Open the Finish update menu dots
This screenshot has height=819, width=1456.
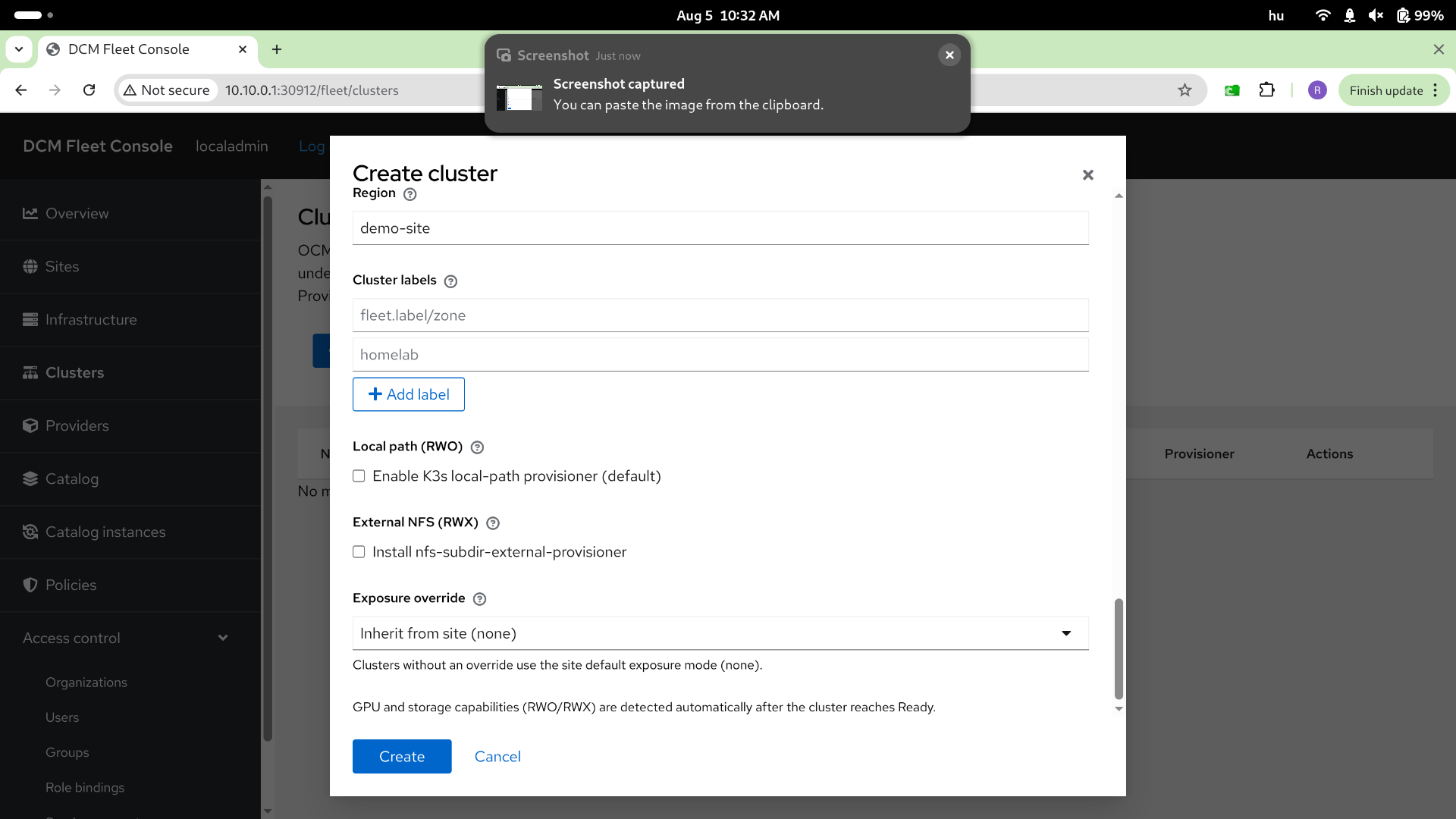[x=1436, y=90]
